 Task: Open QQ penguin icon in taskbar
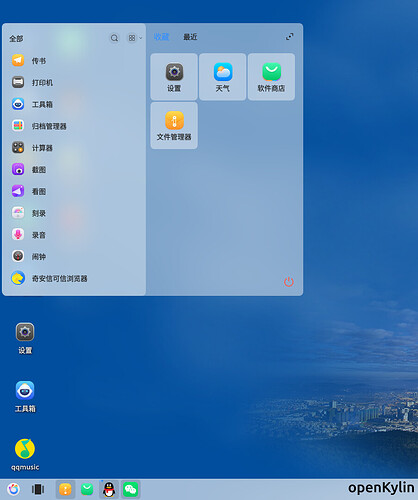pos(109,489)
